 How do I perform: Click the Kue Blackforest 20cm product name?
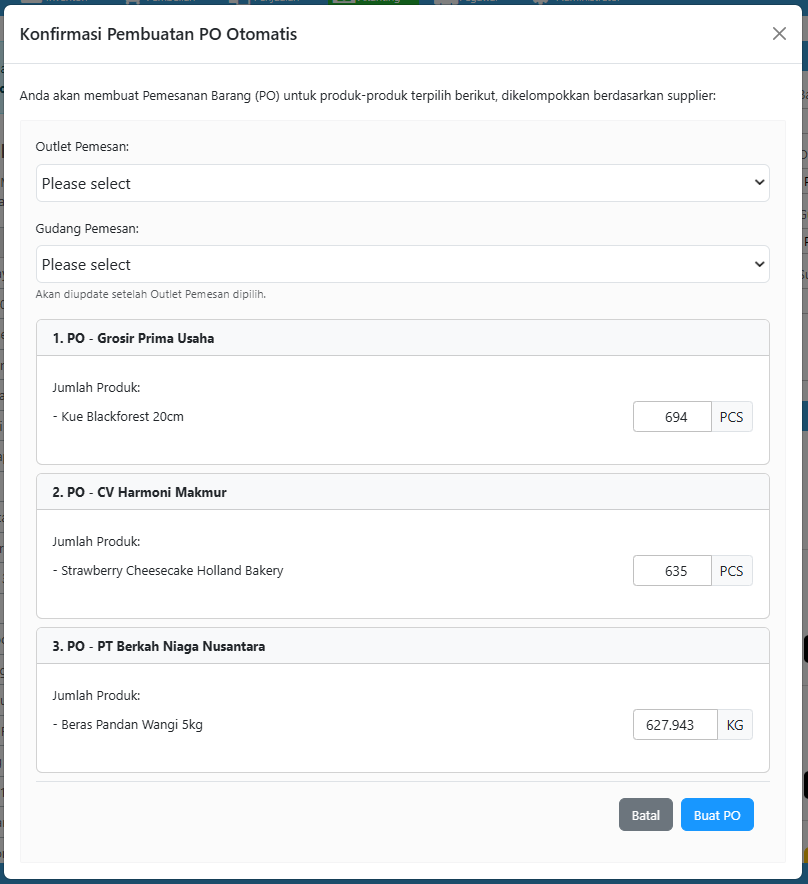pos(122,417)
